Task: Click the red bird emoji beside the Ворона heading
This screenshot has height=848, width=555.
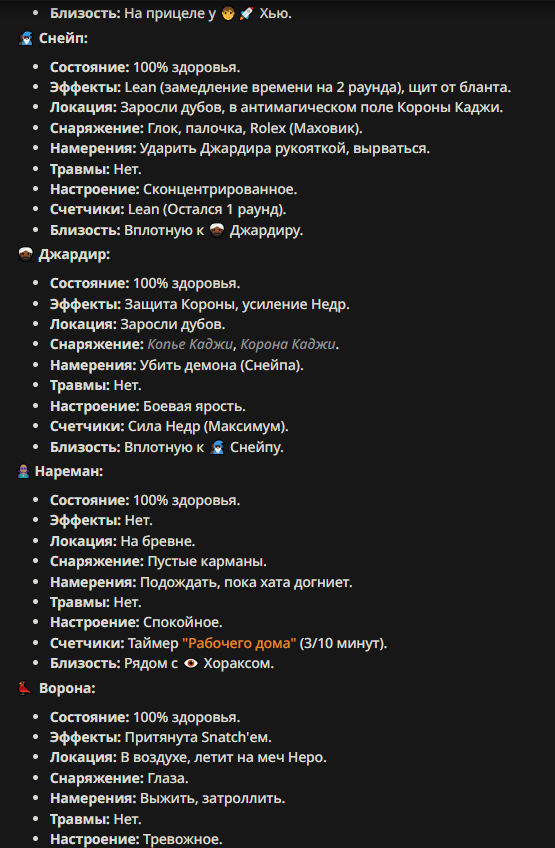Action: pyautogui.click(x=25, y=688)
